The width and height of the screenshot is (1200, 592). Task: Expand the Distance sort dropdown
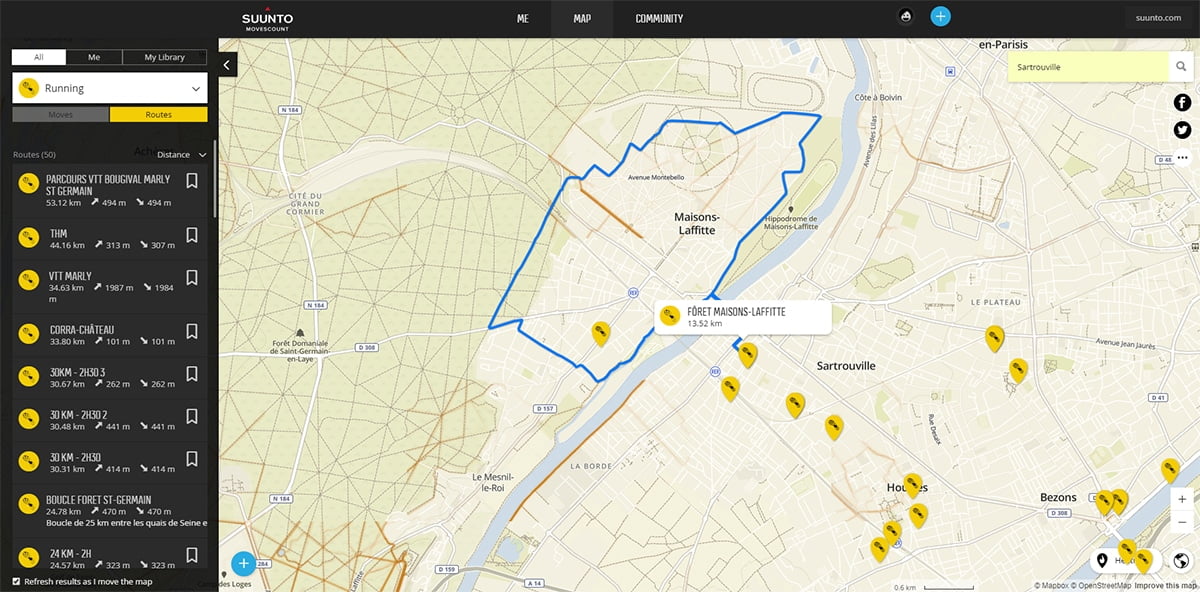pyautogui.click(x=182, y=155)
